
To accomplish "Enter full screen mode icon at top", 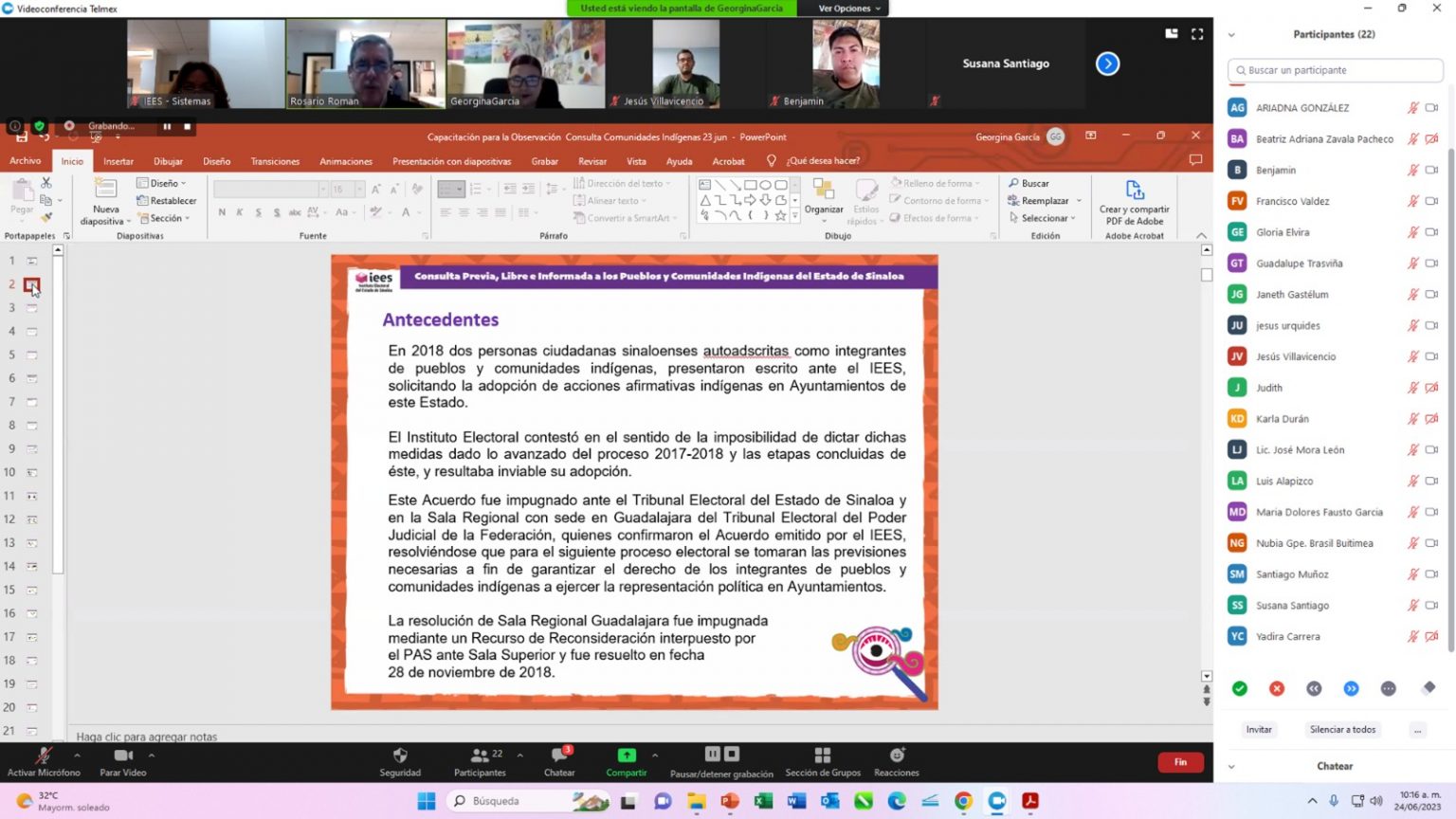I will pos(1197,34).
